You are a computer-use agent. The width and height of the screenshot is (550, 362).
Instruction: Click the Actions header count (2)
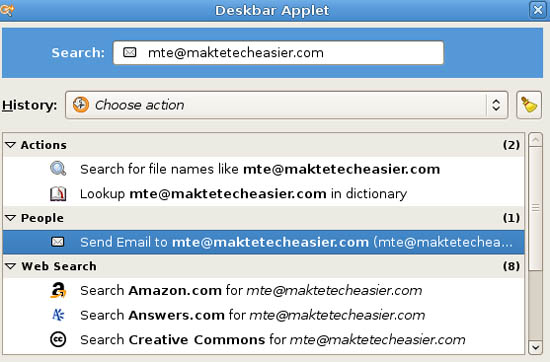[x=511, y=145]
